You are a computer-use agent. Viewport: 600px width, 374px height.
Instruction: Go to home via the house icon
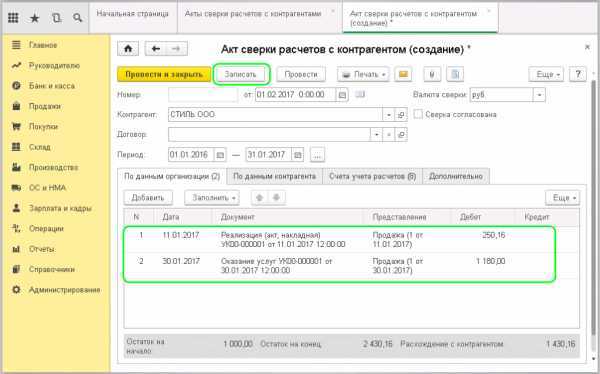[128, 49]
